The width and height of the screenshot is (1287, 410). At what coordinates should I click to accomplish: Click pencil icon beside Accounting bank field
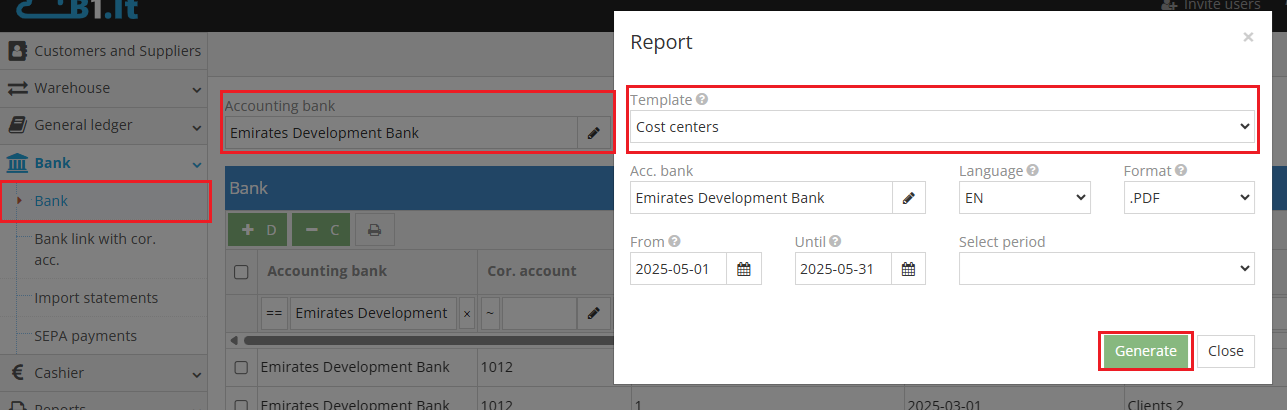click(x=593, y=133)
